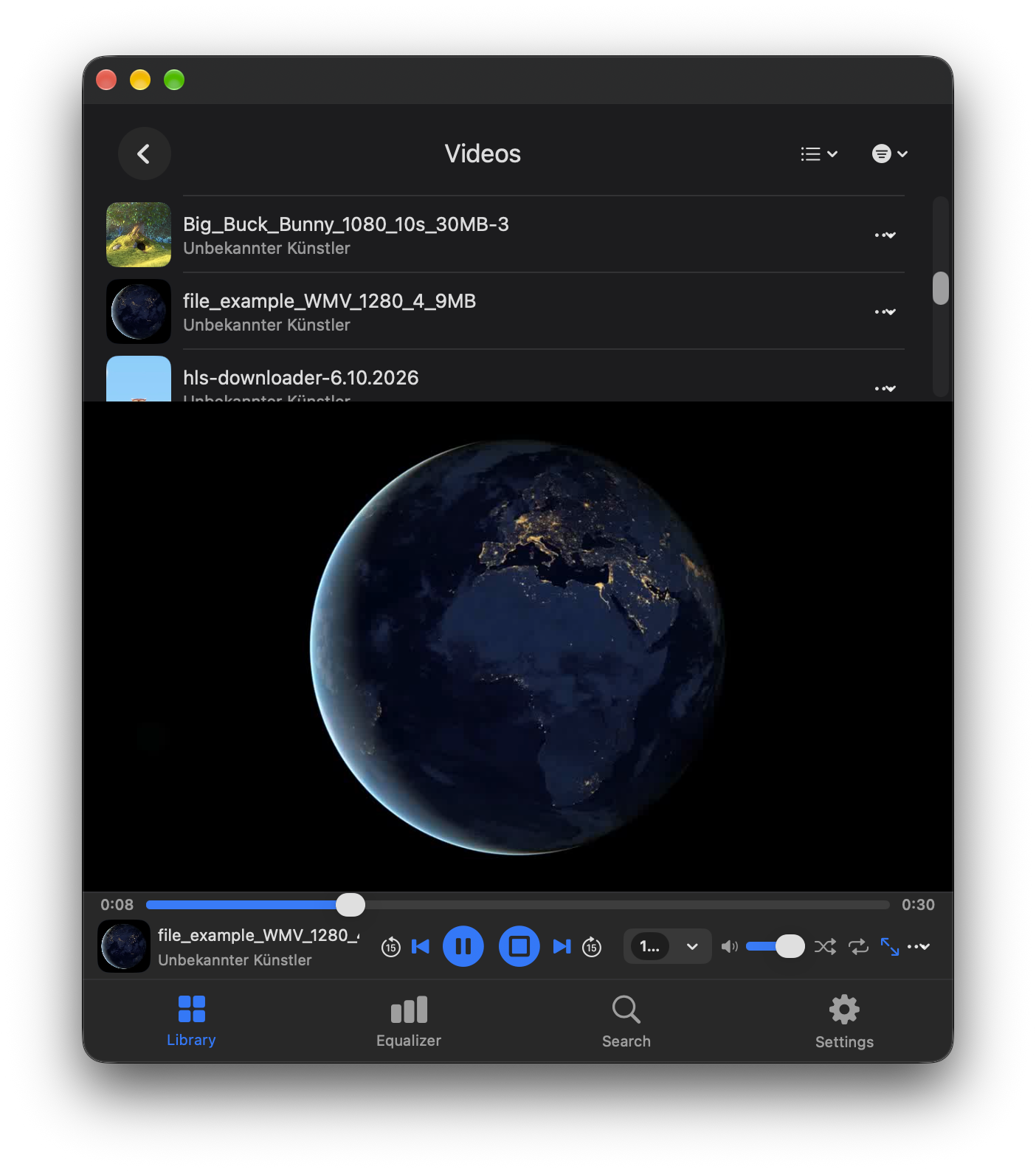This screenshot has height=1172, width=1036.
Task: Open the Search tab
Action: [626, 1021]
